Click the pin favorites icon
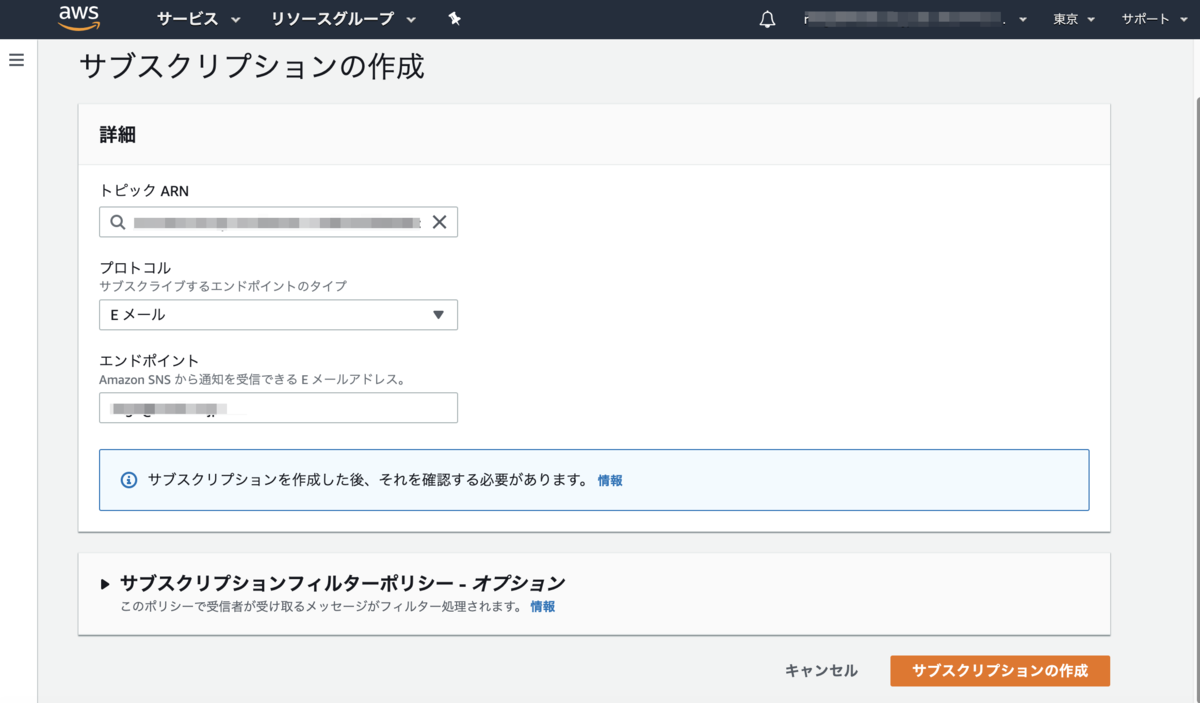Viewport: 1200px width, 703px height. coord(454,18)
